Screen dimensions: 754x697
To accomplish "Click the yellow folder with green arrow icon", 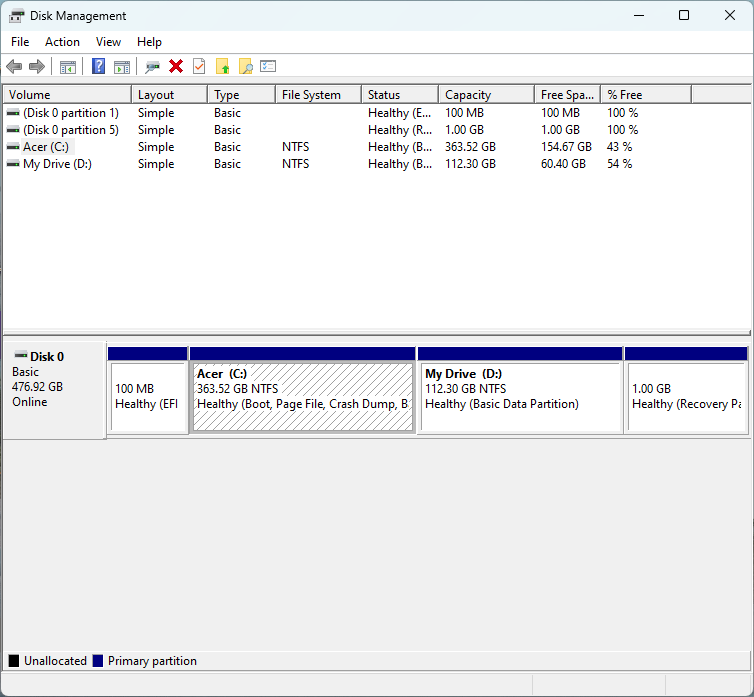I will pyautogui.click(x=222, y=66).
